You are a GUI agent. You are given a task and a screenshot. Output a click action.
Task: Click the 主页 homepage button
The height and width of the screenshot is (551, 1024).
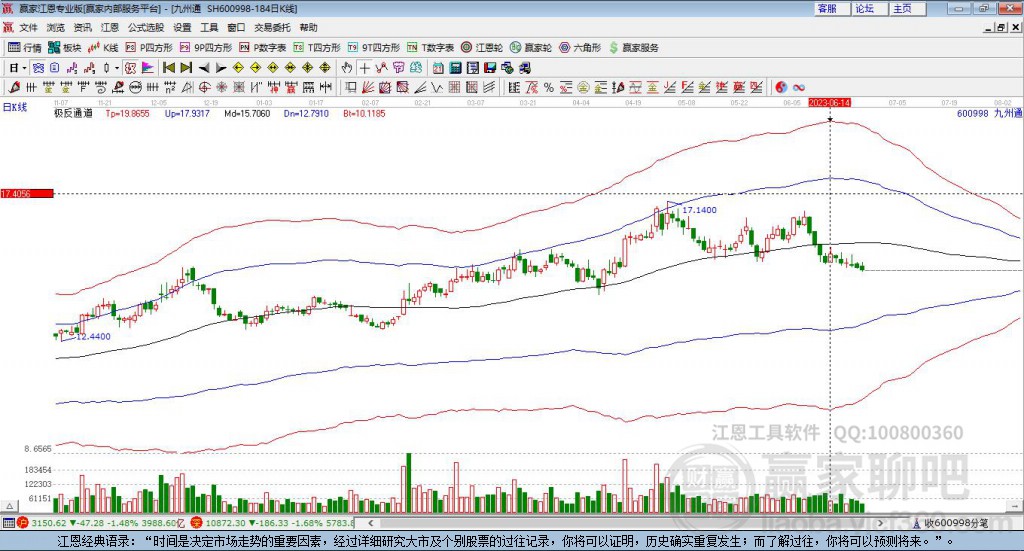tap(908, 8)
